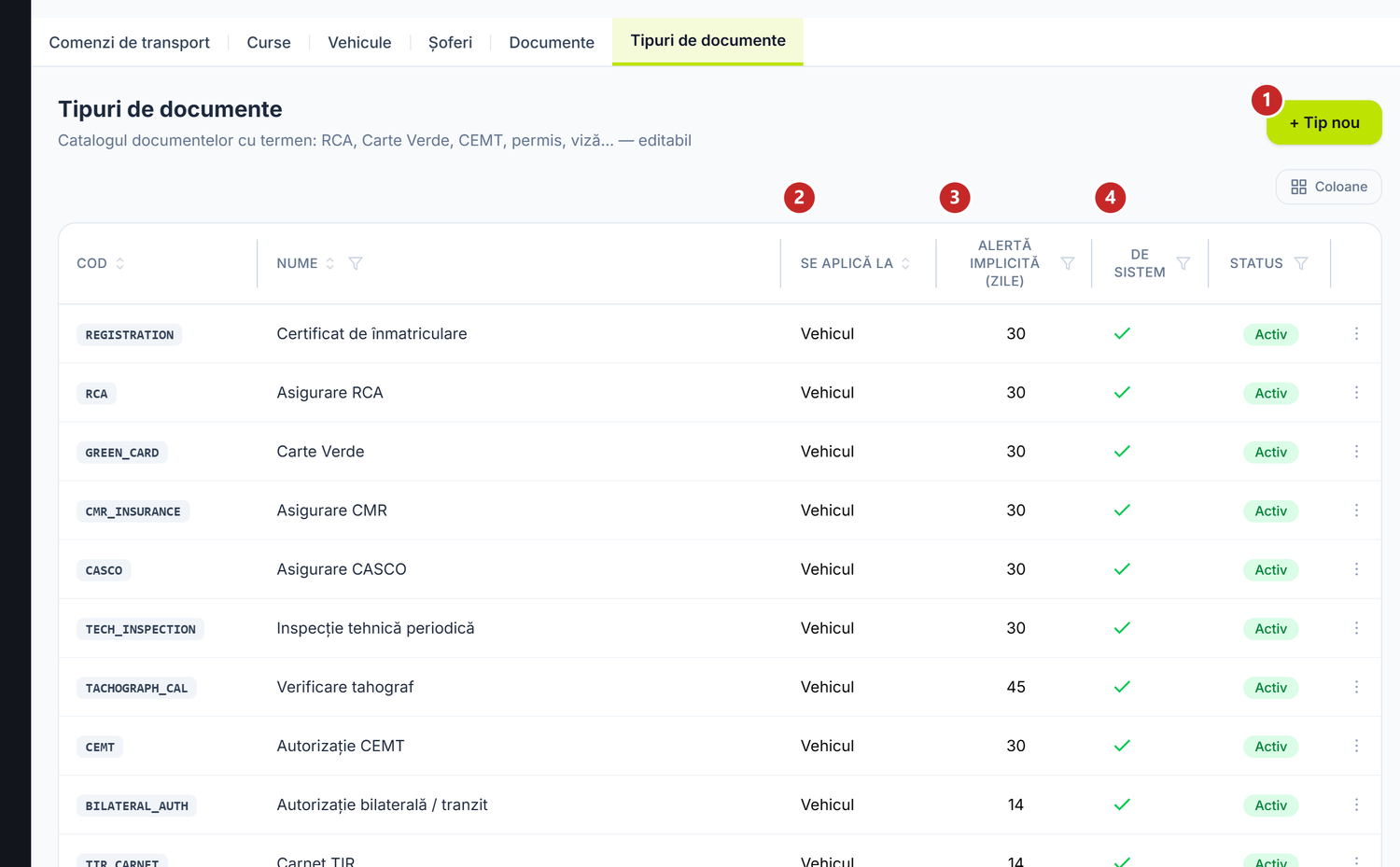Sort by NUME column arrows
1400x867 pixels.
[329, 263]
